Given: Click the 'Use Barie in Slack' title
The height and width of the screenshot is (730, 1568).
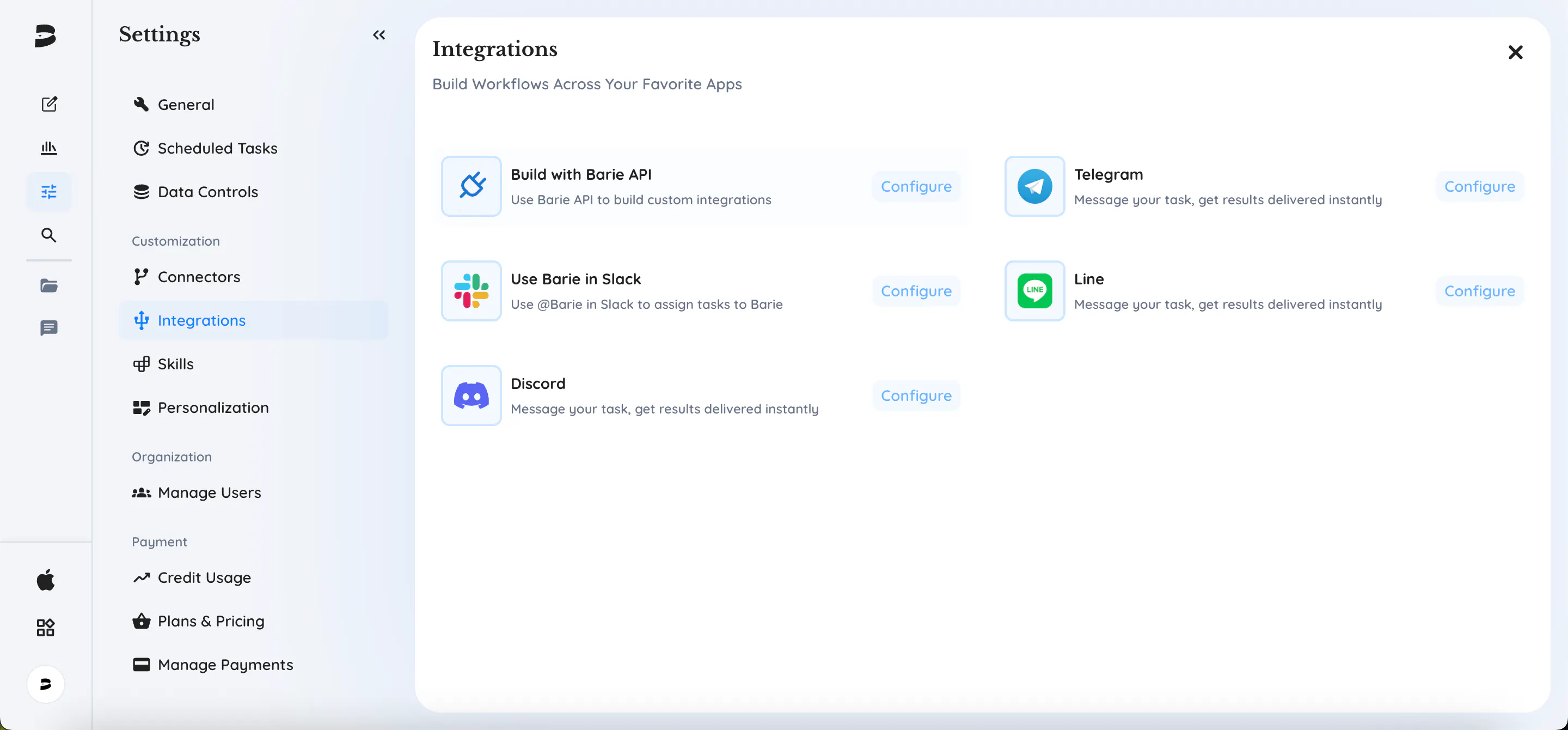Looking at the screenshot, I should (x=575, y=279).
